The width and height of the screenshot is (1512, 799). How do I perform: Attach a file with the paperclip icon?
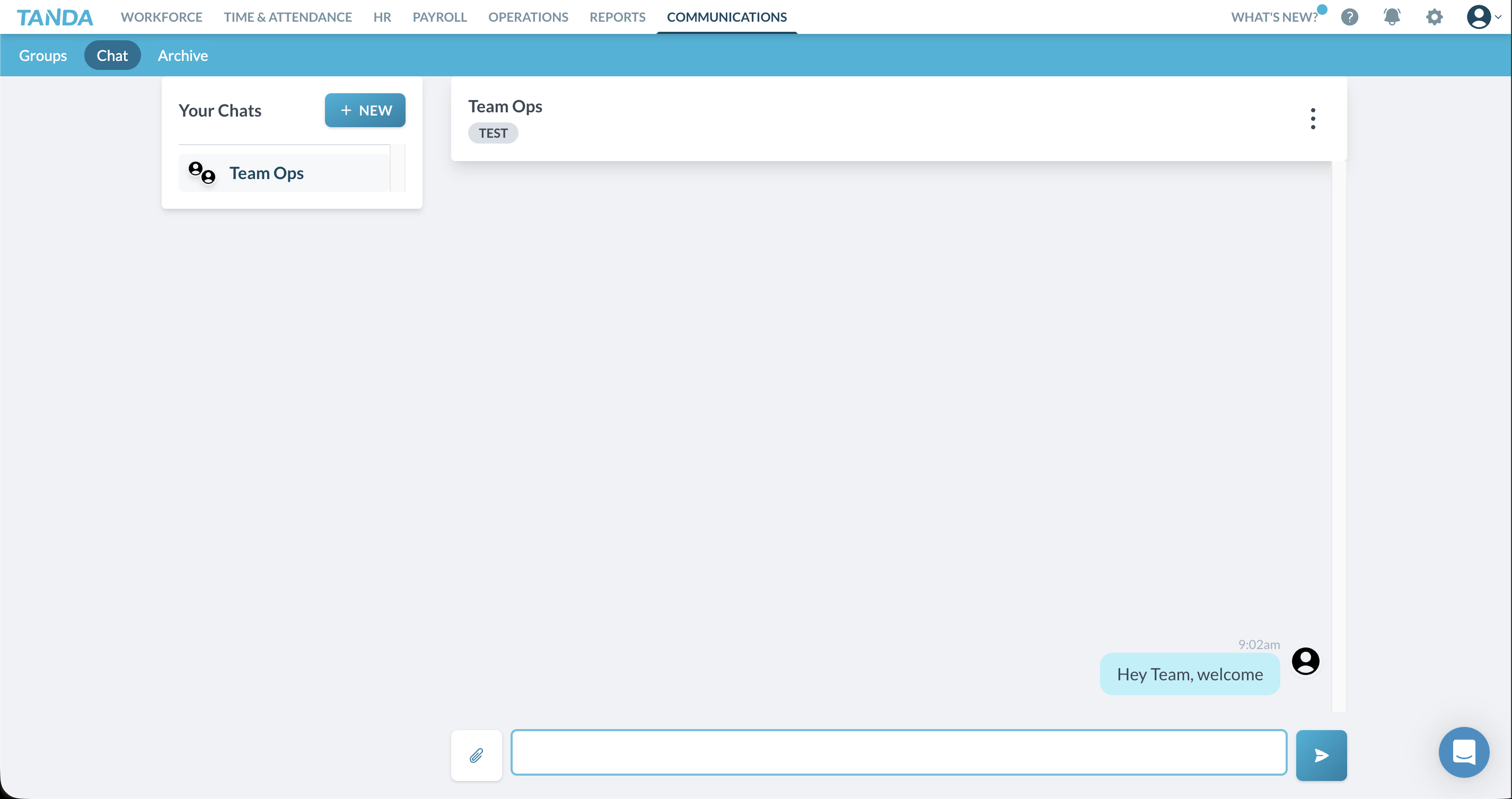pos(476,756)
